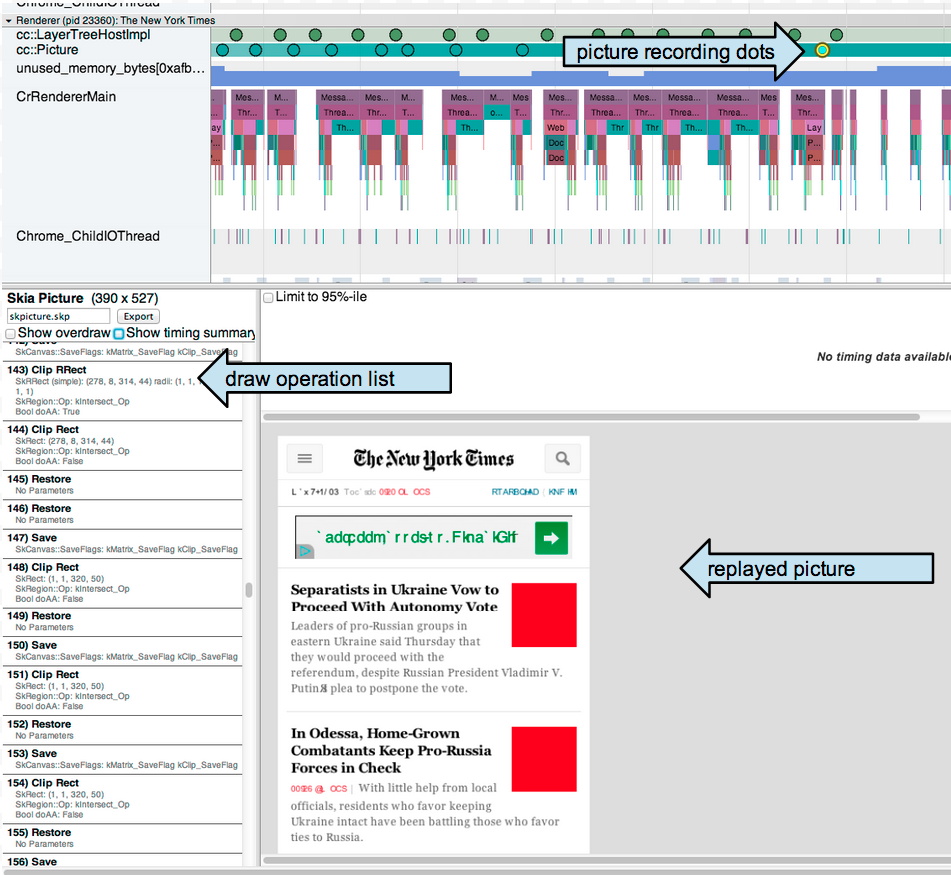Click the blue ad choices triangle icon
The image size is (951, 875).
(305, 551)
